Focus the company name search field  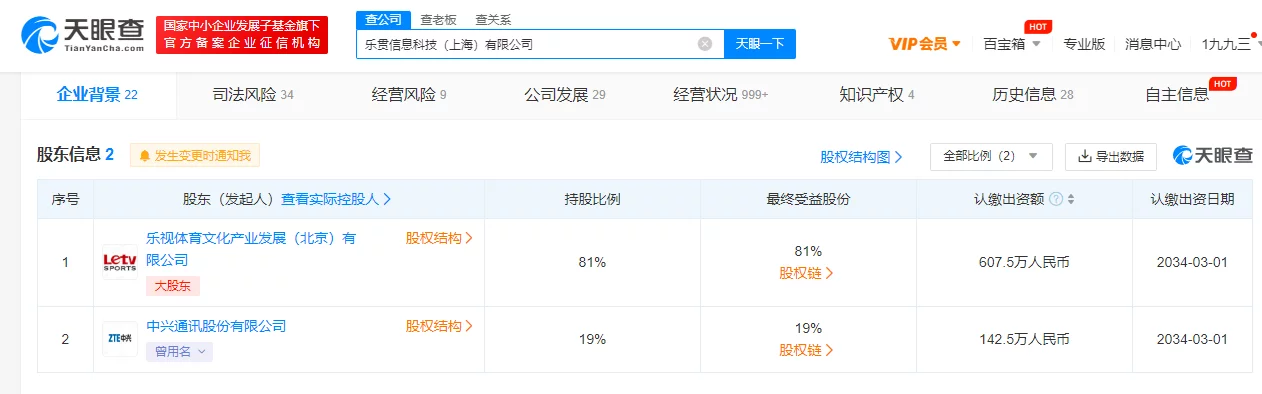pos(525,44)
